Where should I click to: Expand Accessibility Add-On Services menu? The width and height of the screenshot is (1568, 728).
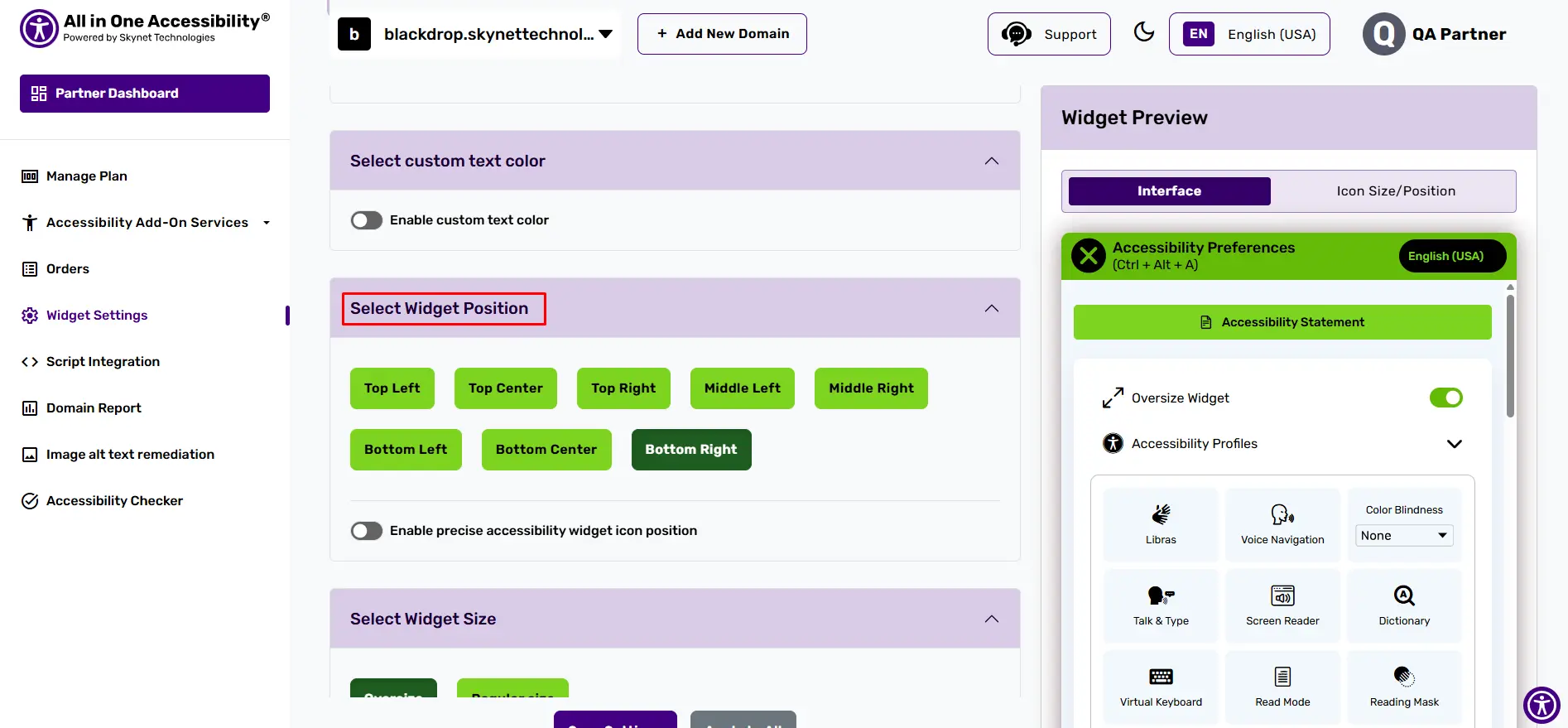pos(267,223)
